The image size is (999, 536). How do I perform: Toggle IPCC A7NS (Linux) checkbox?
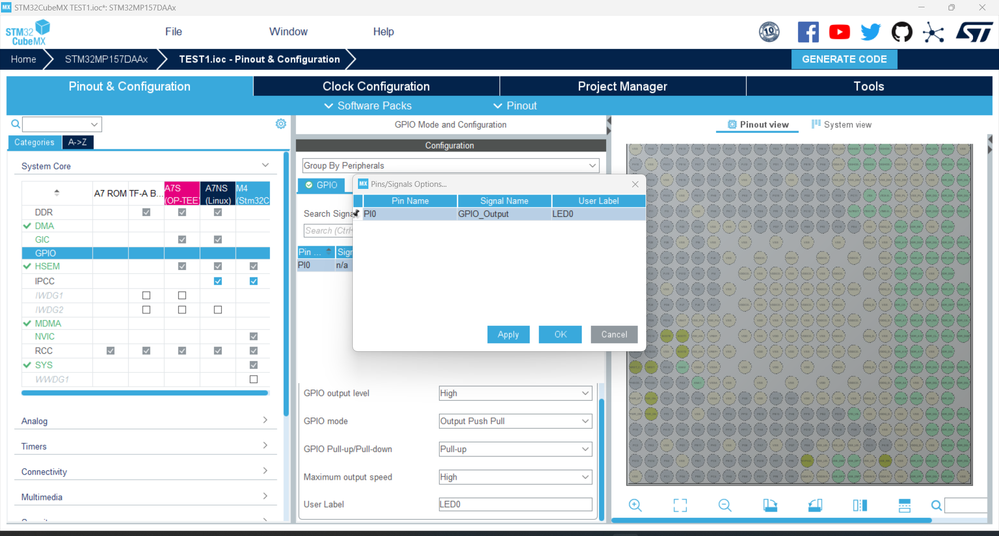(218, 281)
